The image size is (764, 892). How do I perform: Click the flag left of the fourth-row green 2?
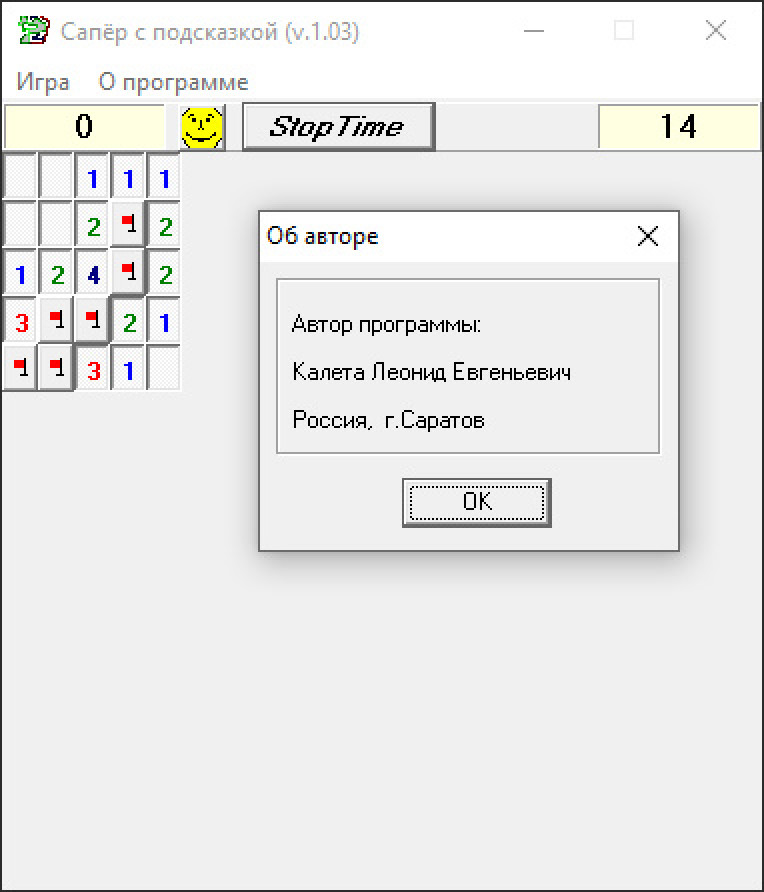93,321
